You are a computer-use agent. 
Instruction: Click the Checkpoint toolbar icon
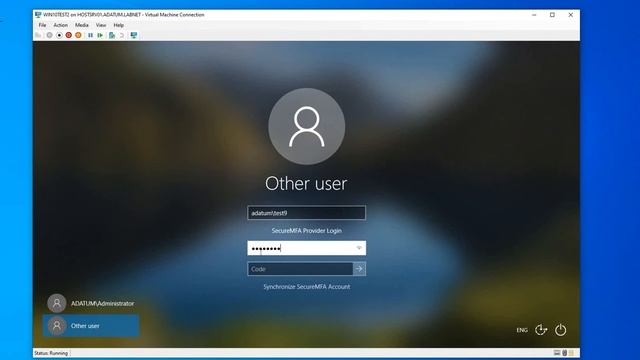pos(111,36)
